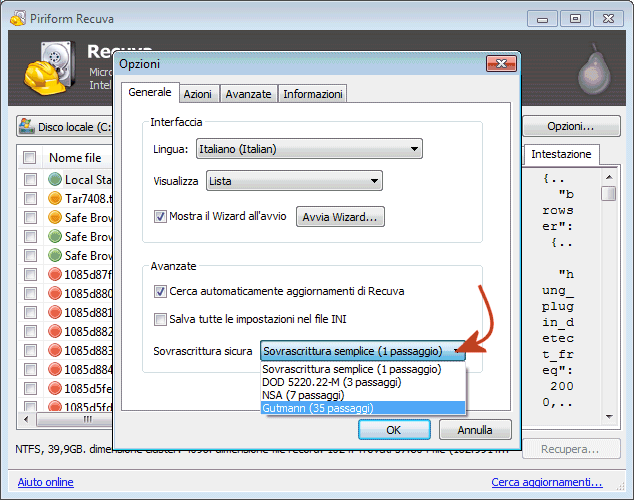Click the horizontal scrollbar thumb under file list

tap(75, 419)
